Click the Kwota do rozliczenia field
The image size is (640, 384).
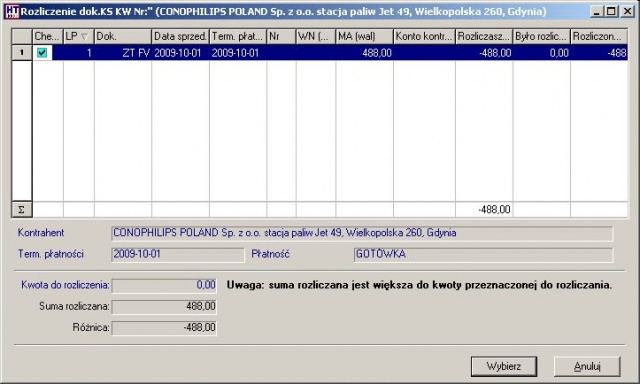pyautogui.click(x=164, y=285)
